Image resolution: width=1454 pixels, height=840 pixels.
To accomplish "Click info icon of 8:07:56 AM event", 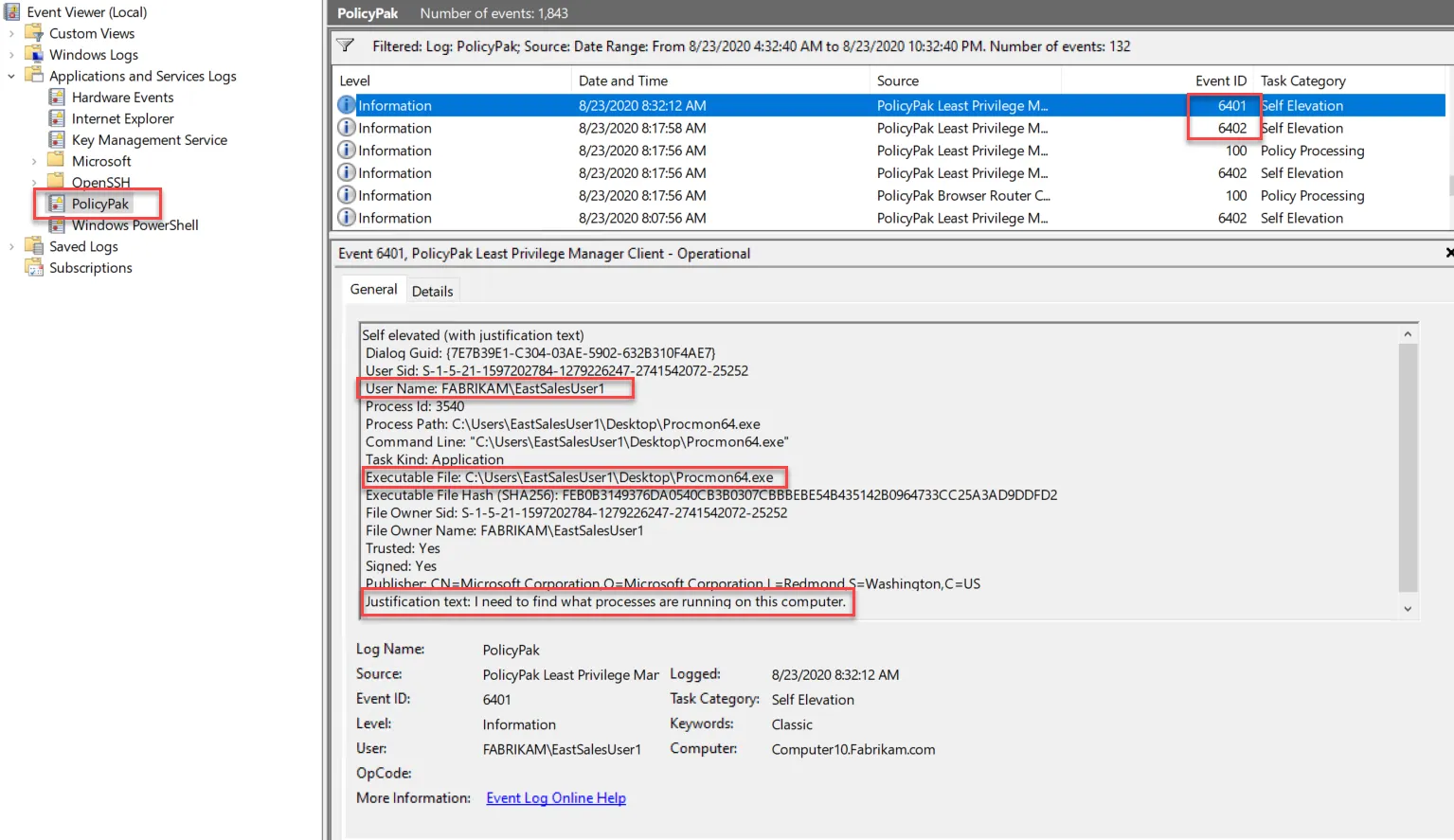I will [x=347, y=218].
